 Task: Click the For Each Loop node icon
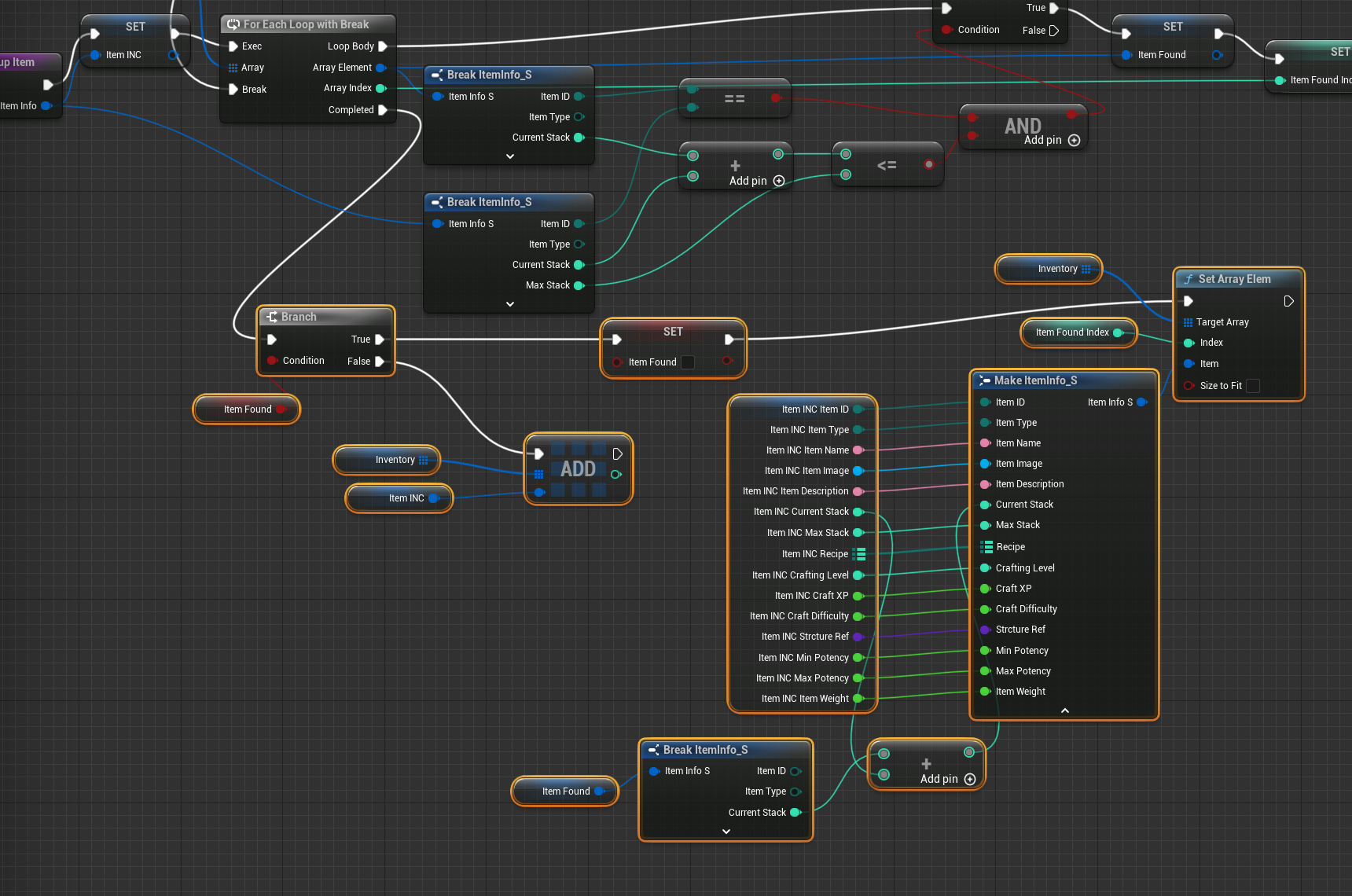tap(233, 24)
